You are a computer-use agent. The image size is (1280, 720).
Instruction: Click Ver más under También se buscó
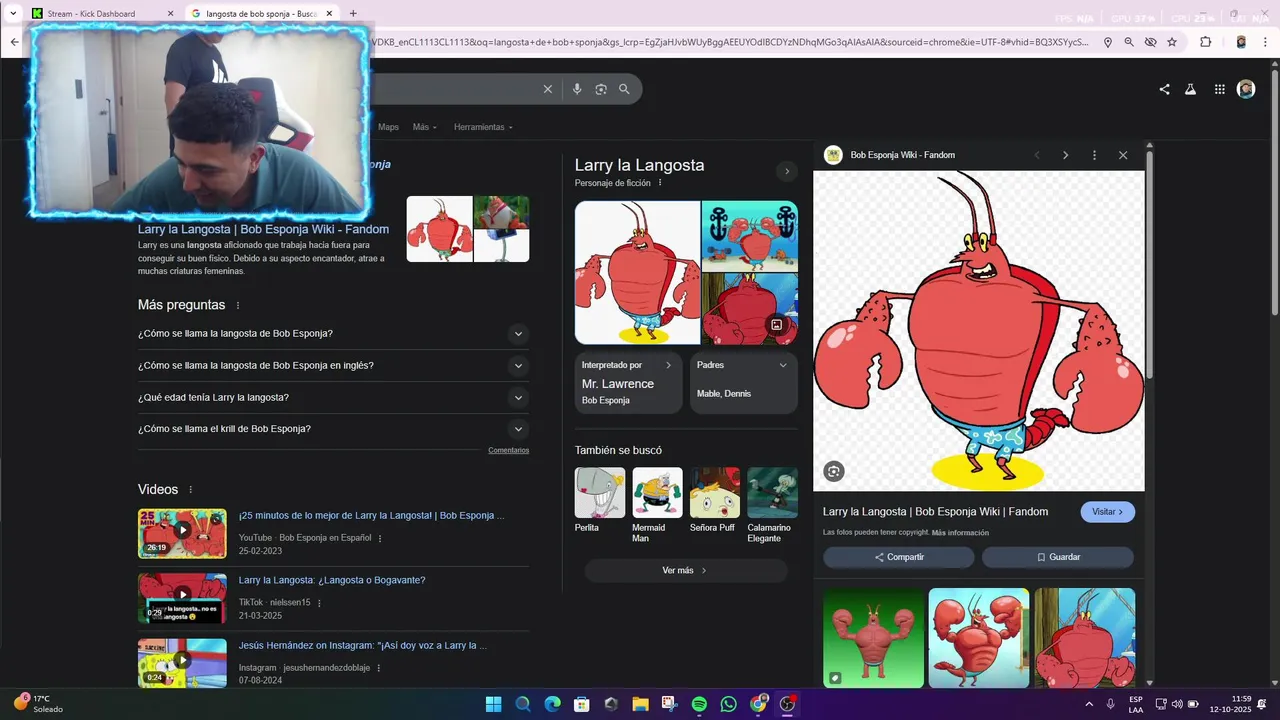tap(685, 571)
